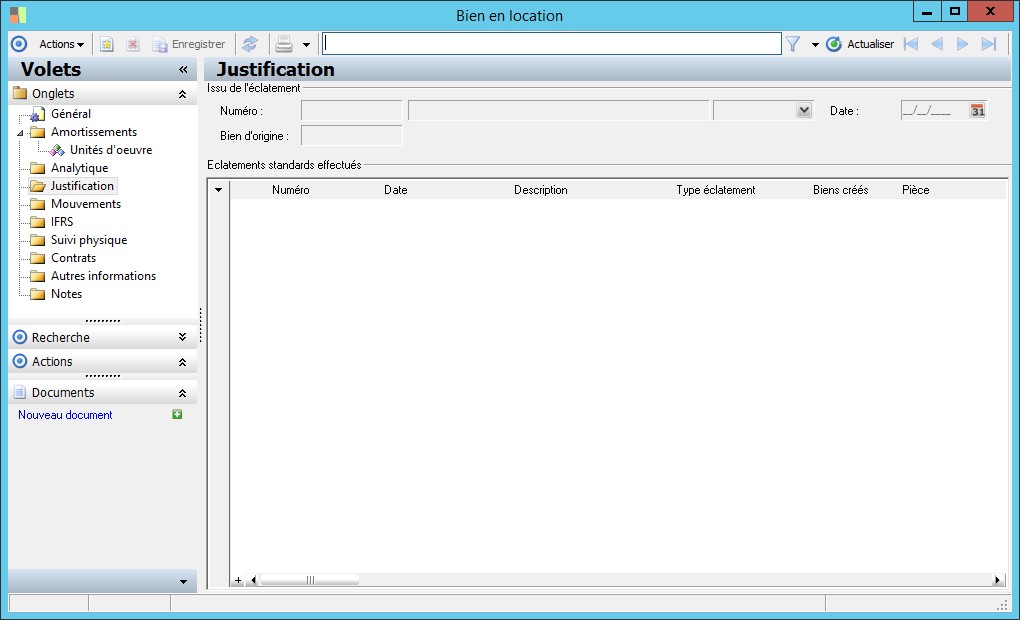Sort by the Date column header
This screenshot has height=620, width=1020.
pos(396,190)
